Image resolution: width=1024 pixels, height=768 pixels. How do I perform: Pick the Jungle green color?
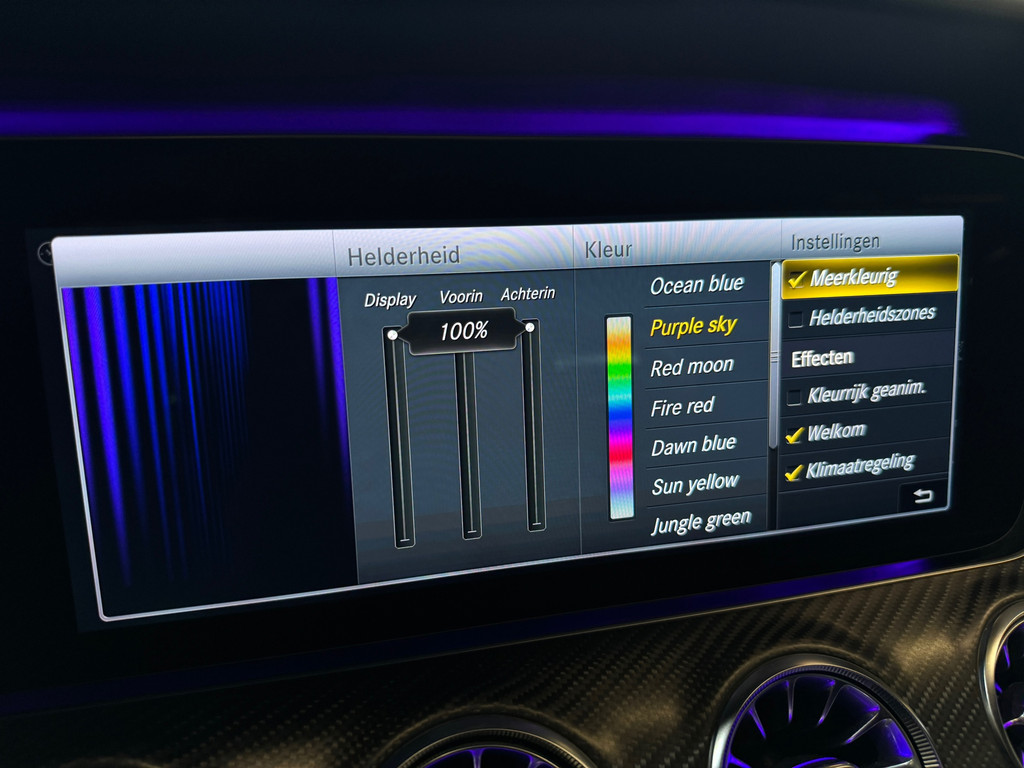click(701, 522)
